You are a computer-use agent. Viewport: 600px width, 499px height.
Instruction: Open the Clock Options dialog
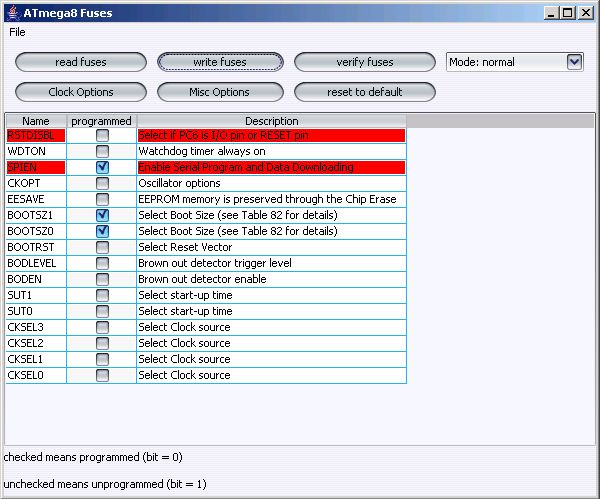click(81, 92)
